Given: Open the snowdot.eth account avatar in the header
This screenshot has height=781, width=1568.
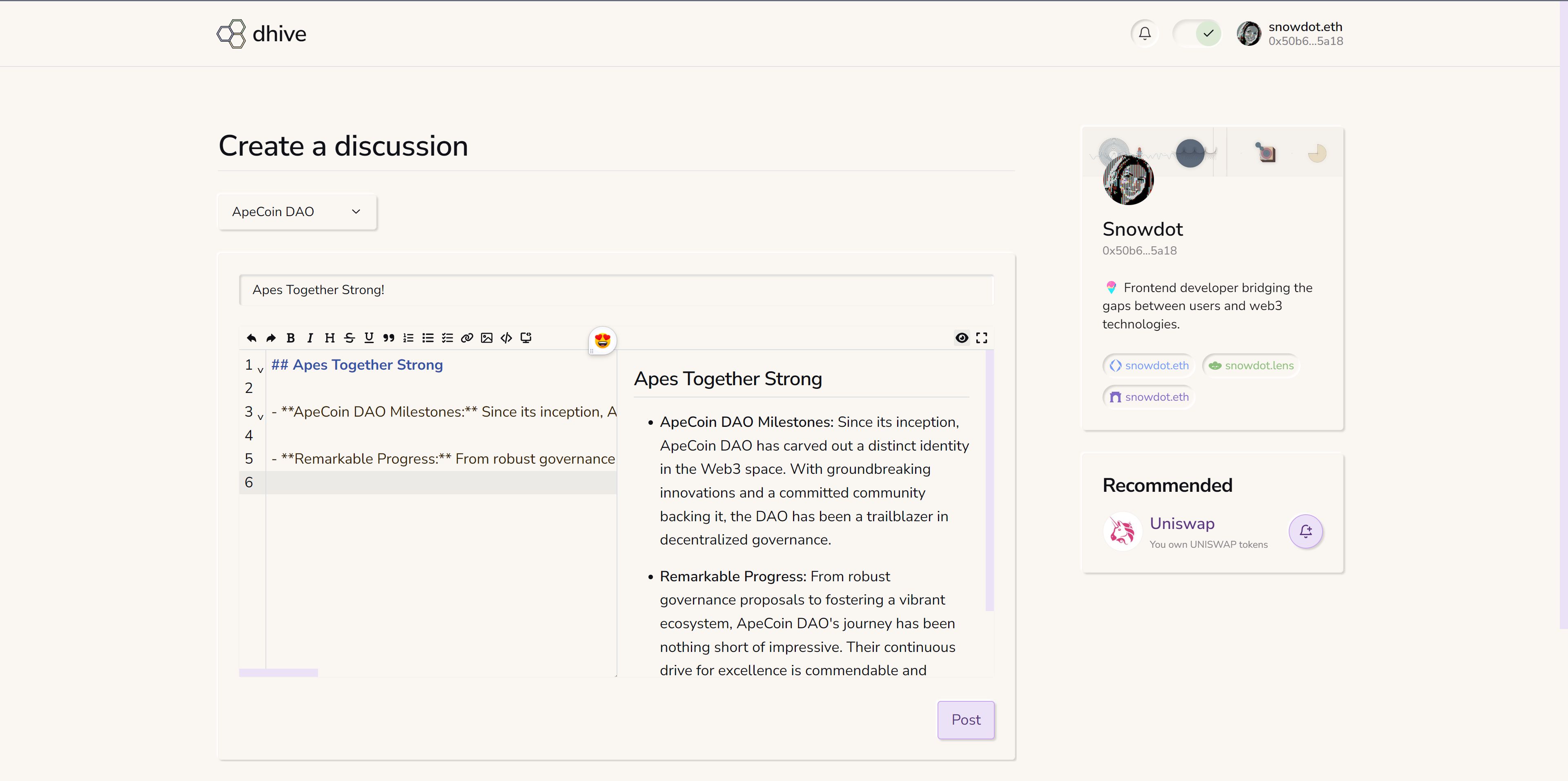Looking at the screenshot, I should tap(1249, 33).
